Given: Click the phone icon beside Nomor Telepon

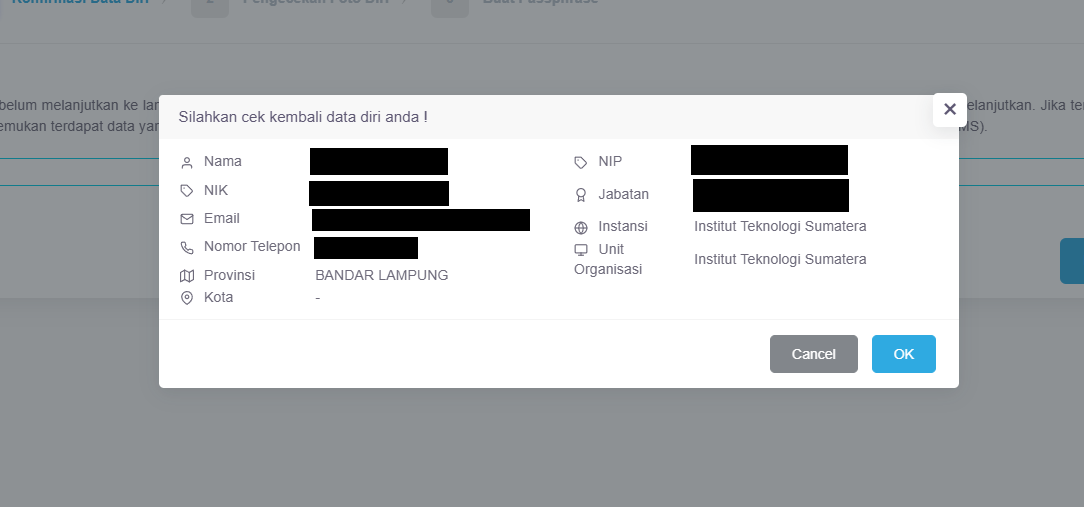Looking at the screenshot, I should [x=187, y=248].
